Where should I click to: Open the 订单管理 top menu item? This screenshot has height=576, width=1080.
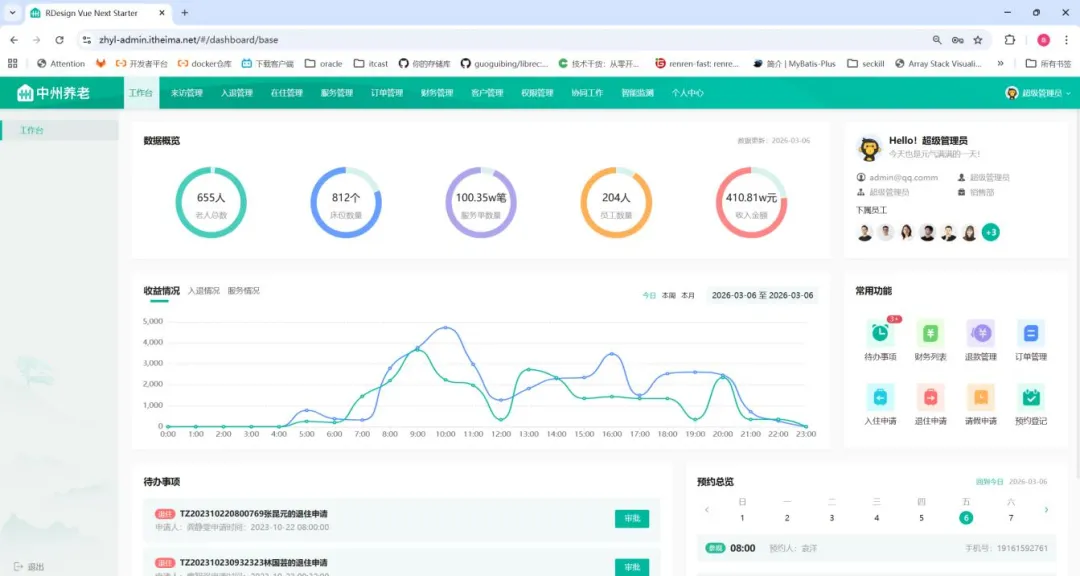click(x=386, y=93)
